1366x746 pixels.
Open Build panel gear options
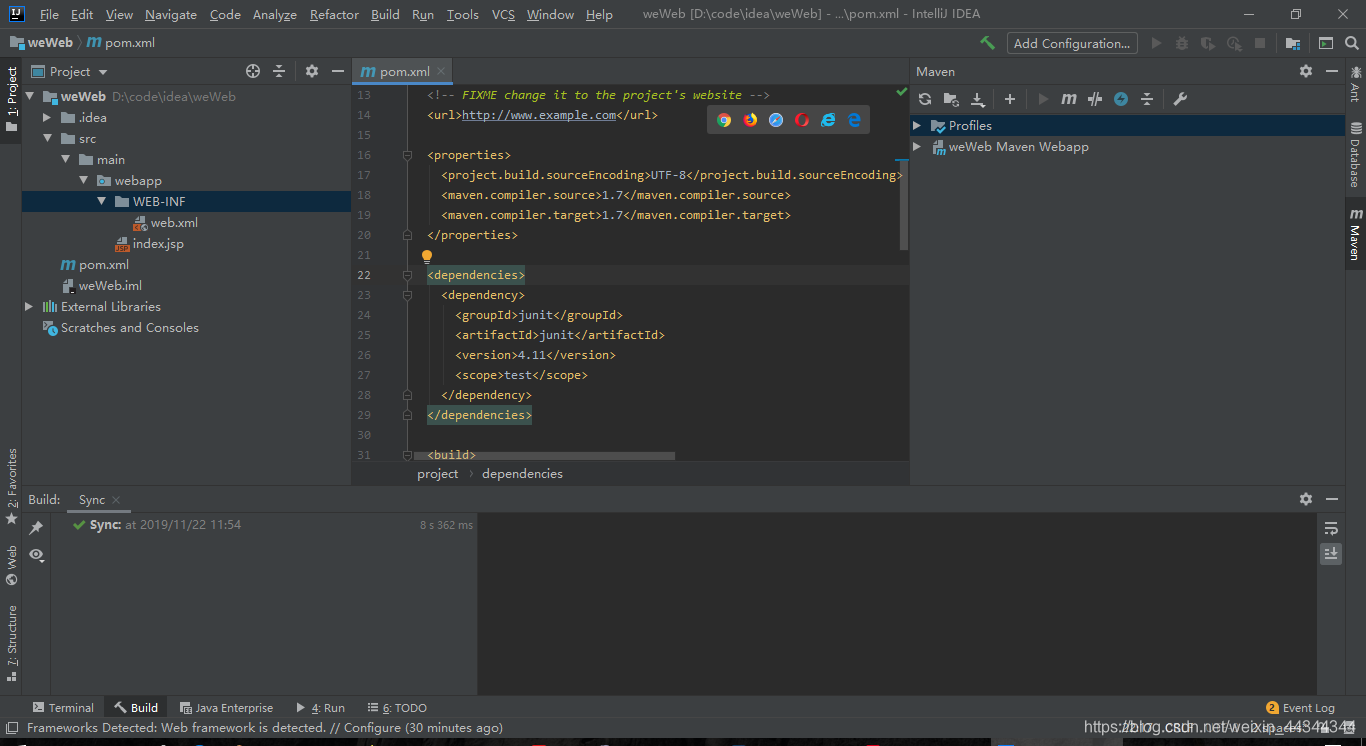[1306, 498]
